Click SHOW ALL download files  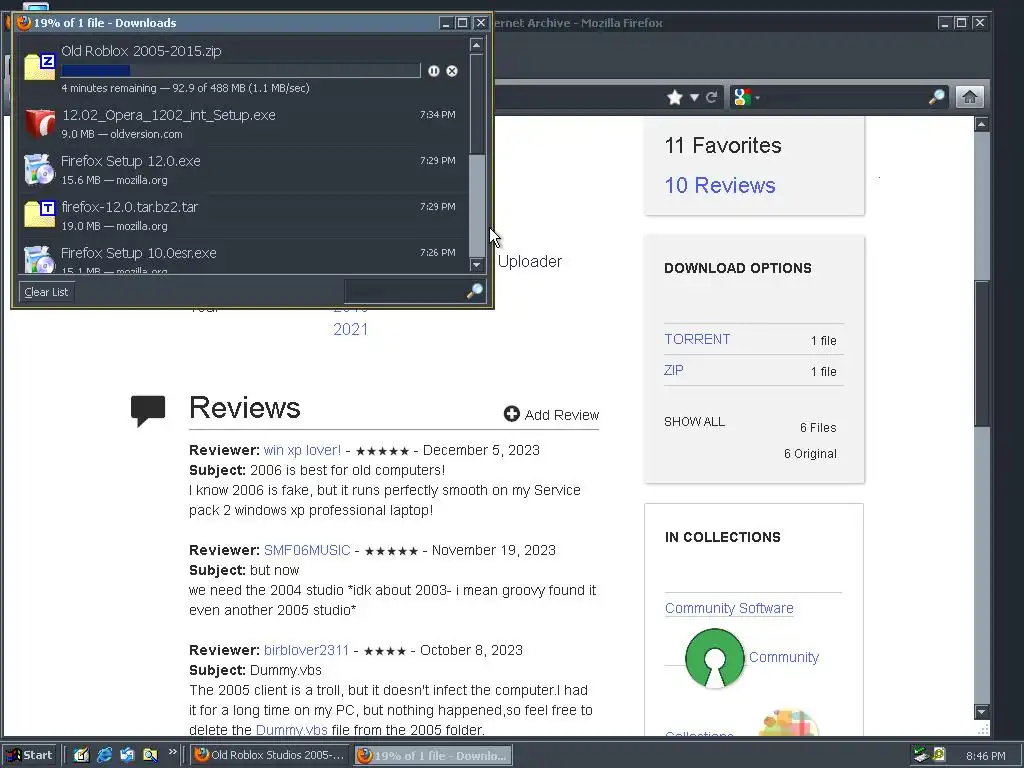pyautogui.click(x=694, y=422)
